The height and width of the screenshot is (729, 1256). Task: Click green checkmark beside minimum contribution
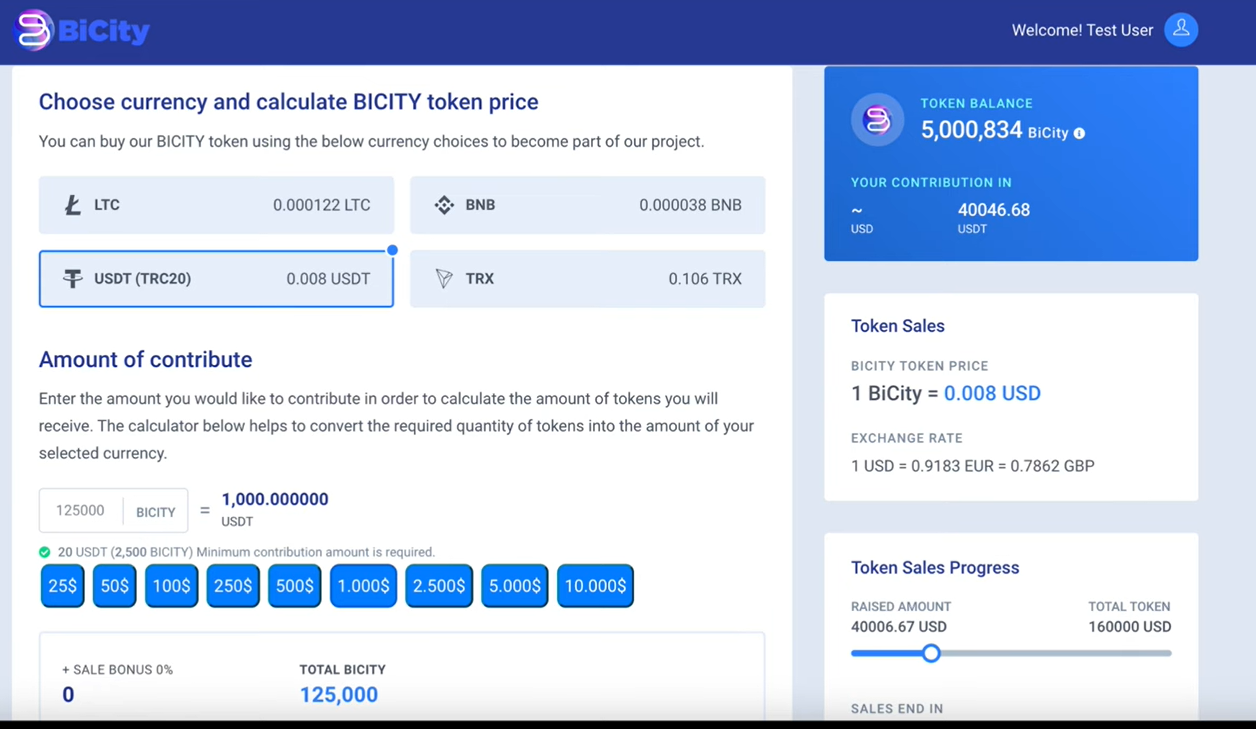tap(45, 552)
